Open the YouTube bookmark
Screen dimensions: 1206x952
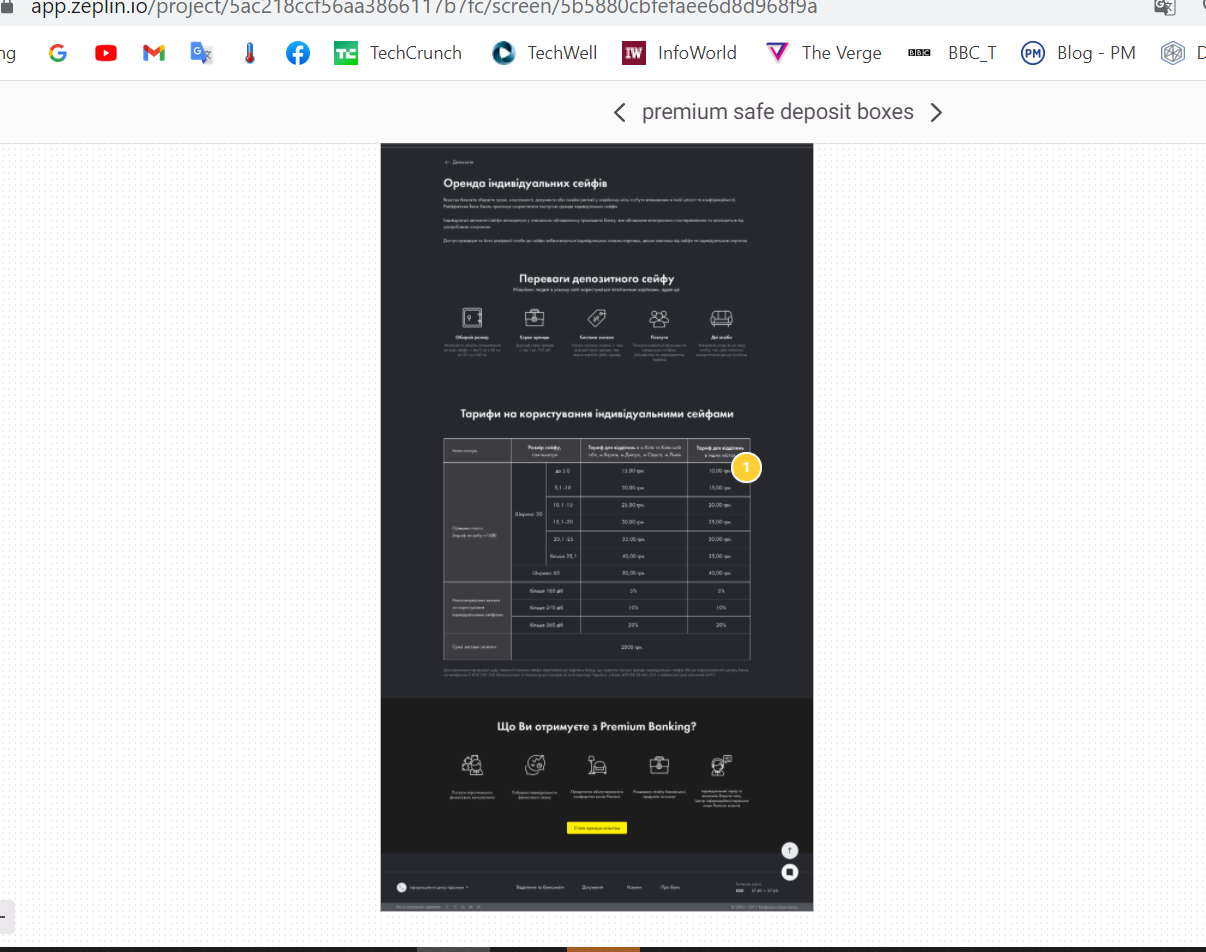[x=106, y=53]
